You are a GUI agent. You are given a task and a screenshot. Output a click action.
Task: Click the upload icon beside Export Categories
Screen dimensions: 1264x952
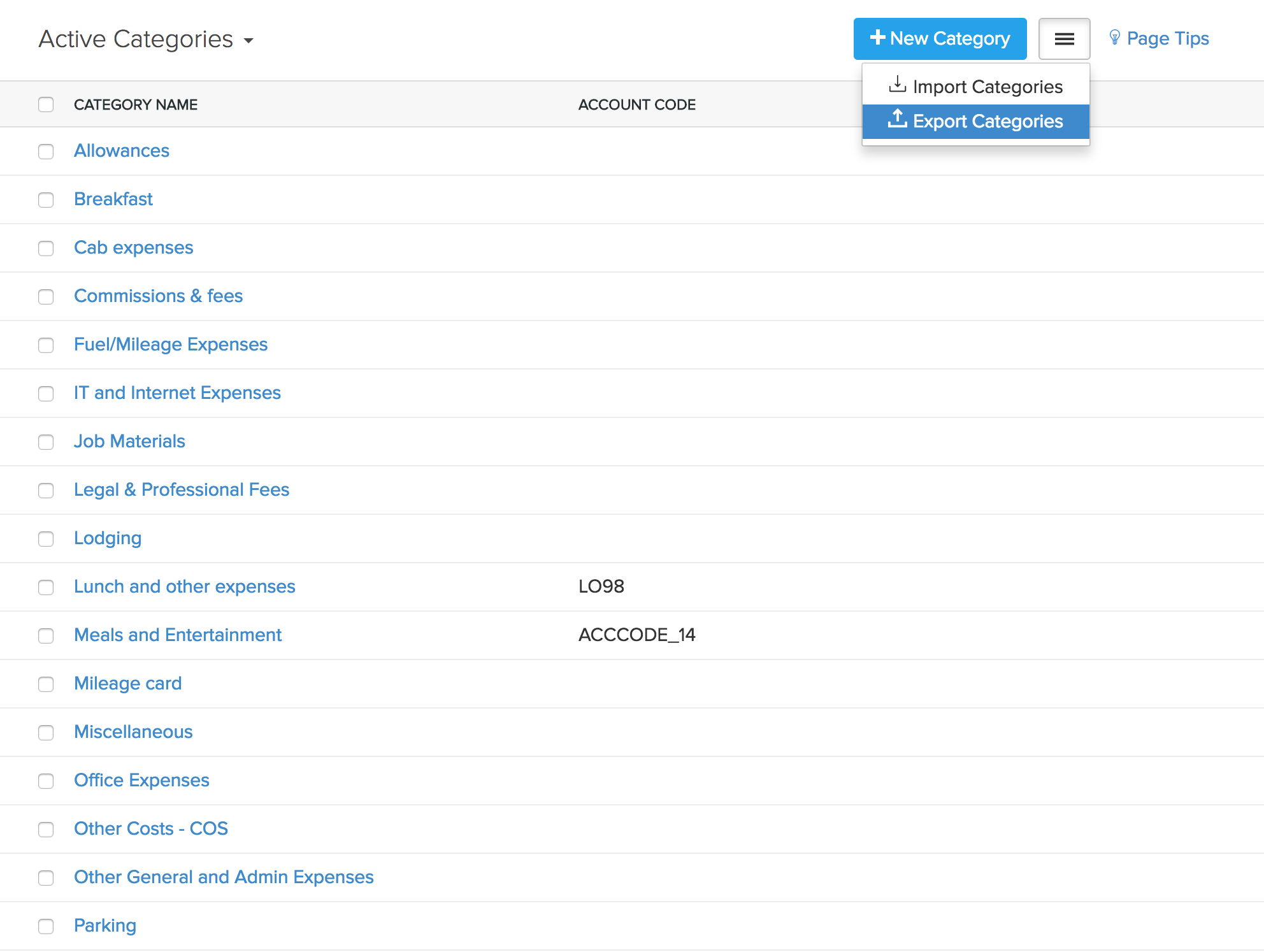898,120
